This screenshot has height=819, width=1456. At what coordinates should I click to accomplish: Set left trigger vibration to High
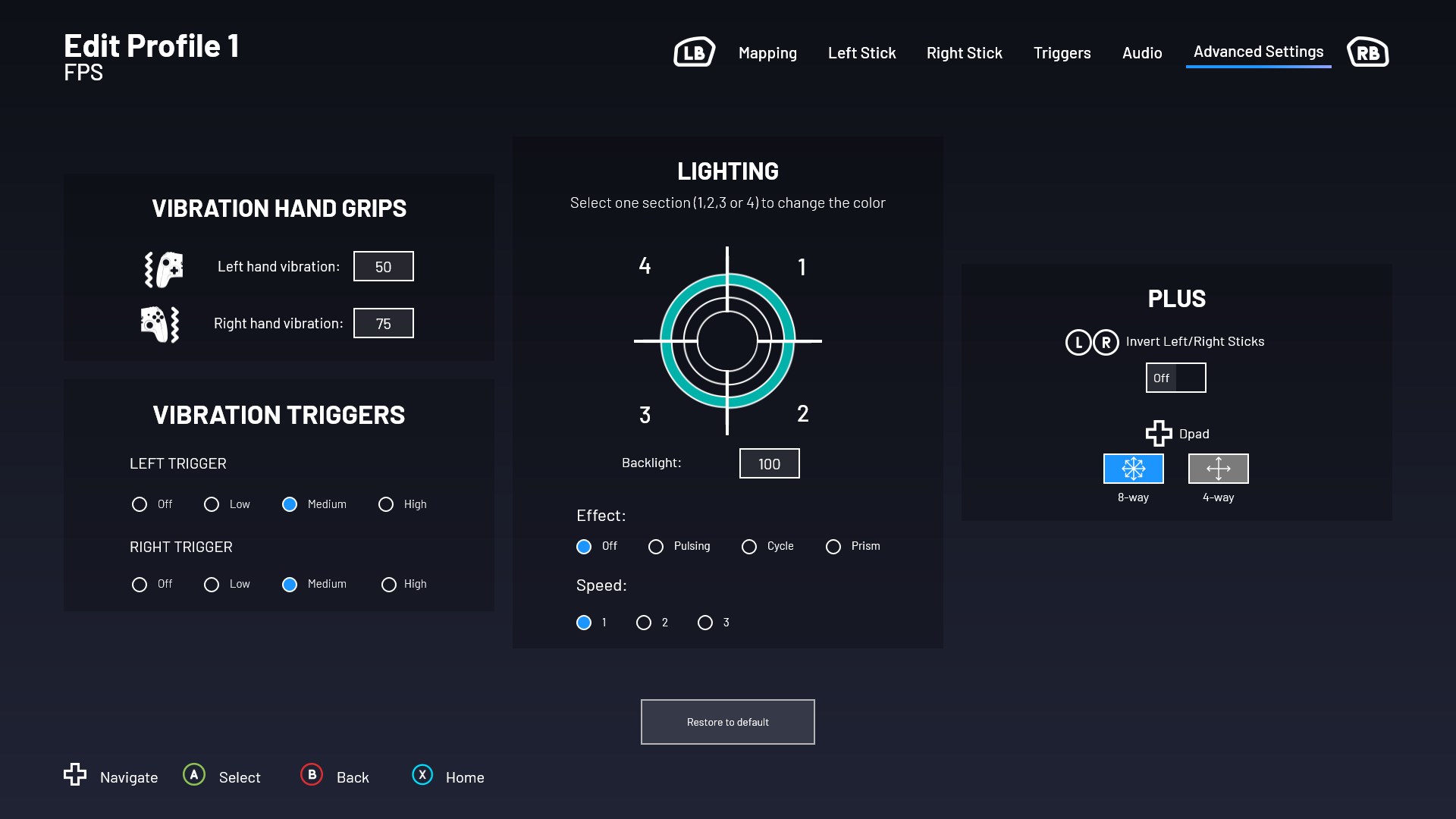386,504
